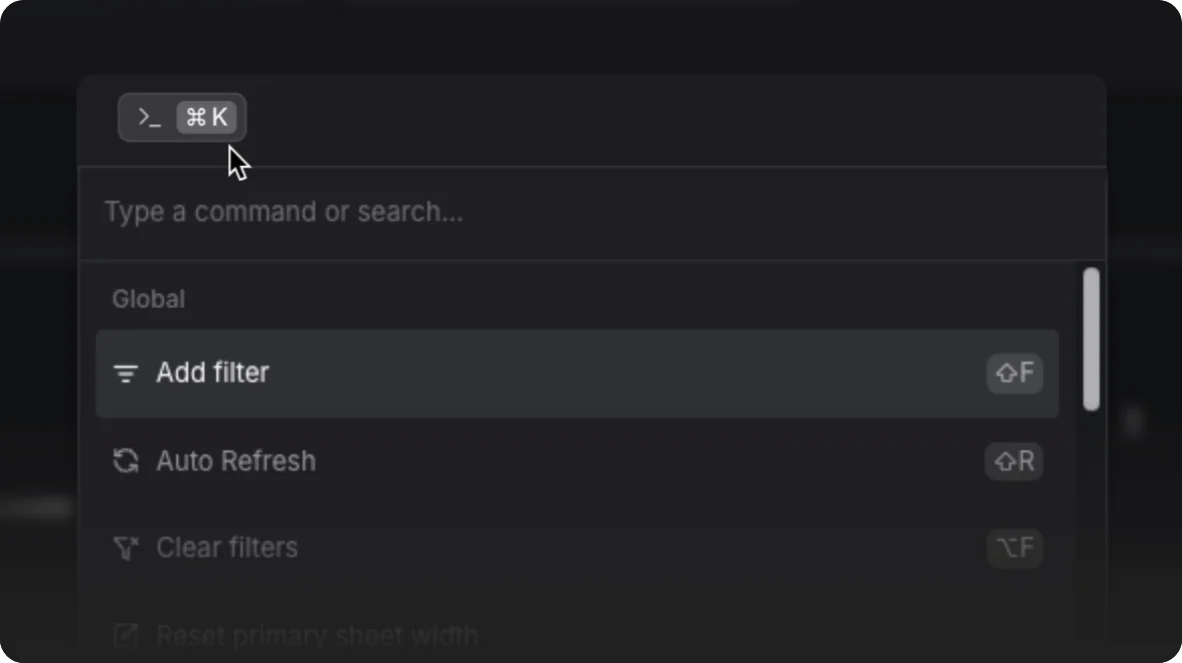Screen dimensions: 1182x663
Task: Click the command list scrollbar thumb
Action: pos(1091,339)
